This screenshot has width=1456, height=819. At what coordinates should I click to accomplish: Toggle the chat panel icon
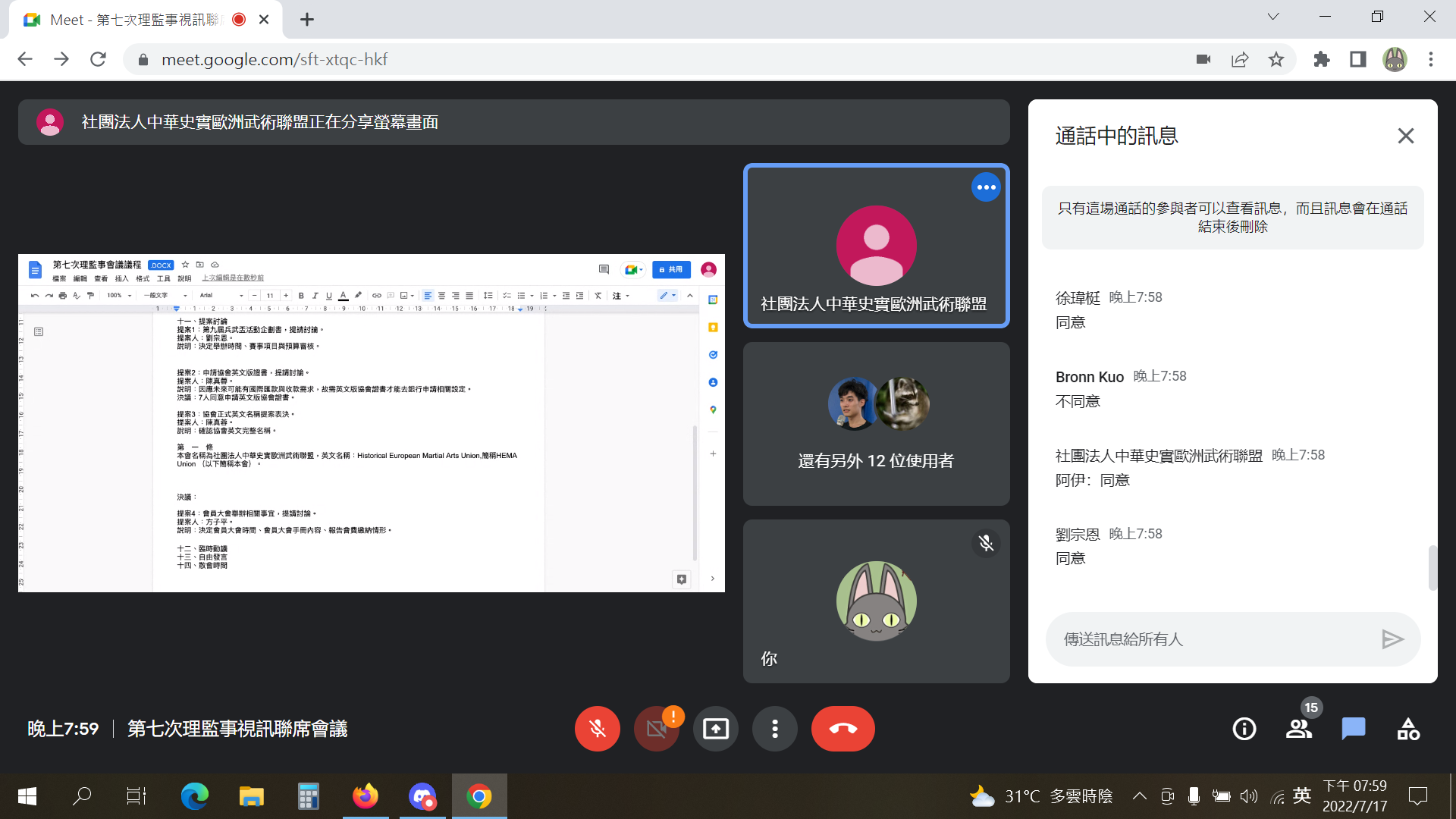coord(1353,729)
